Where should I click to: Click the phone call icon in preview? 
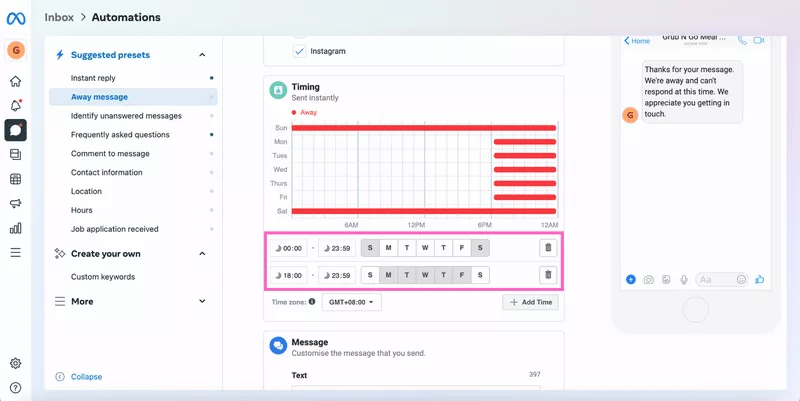pos(742,40)
